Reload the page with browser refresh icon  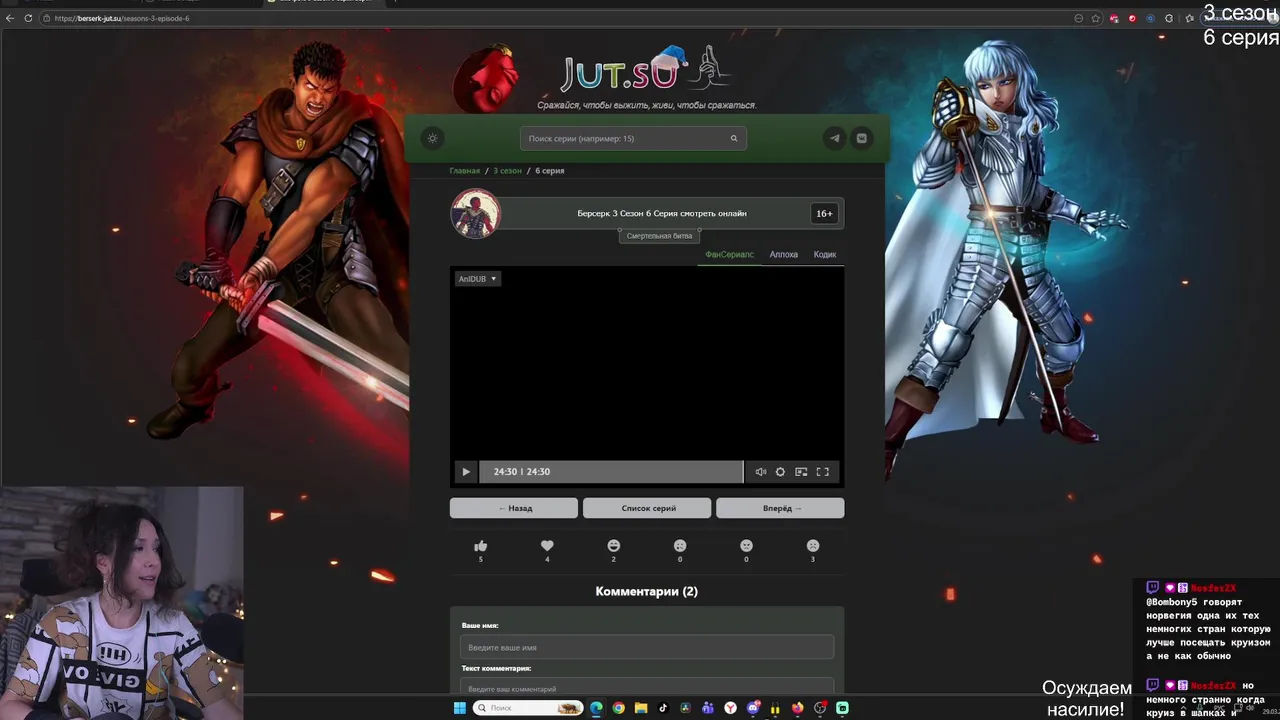click(28, 18)
